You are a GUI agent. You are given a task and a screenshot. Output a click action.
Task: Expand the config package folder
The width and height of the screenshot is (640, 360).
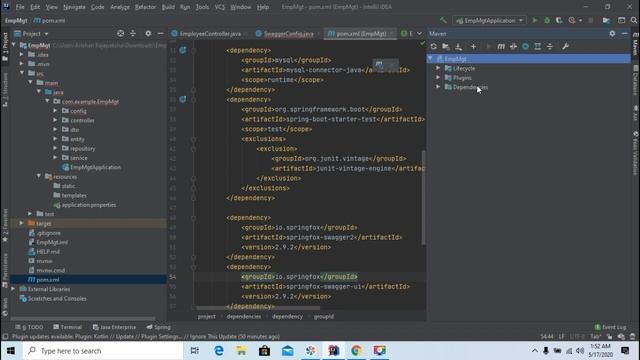point(56,111)
